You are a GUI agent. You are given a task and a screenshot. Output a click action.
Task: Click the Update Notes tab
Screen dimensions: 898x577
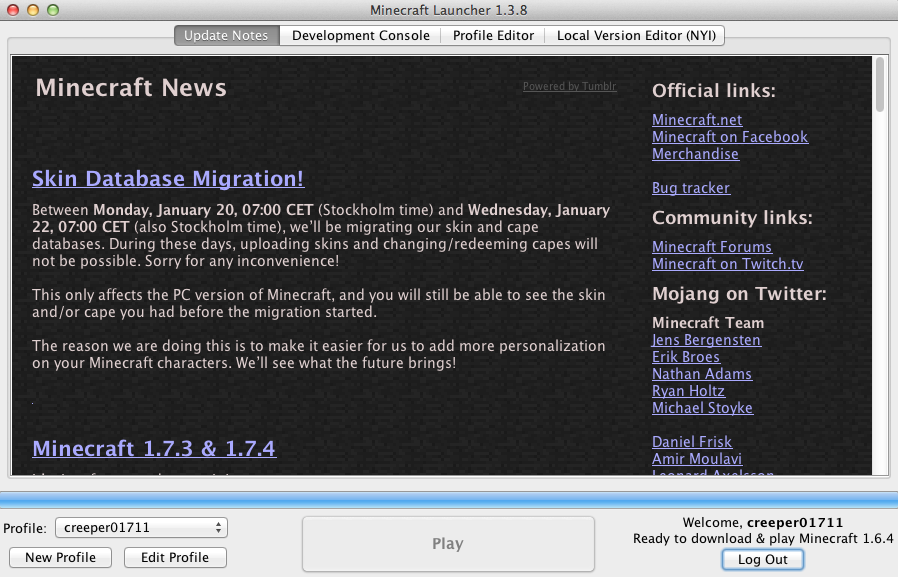click(227, 35)
